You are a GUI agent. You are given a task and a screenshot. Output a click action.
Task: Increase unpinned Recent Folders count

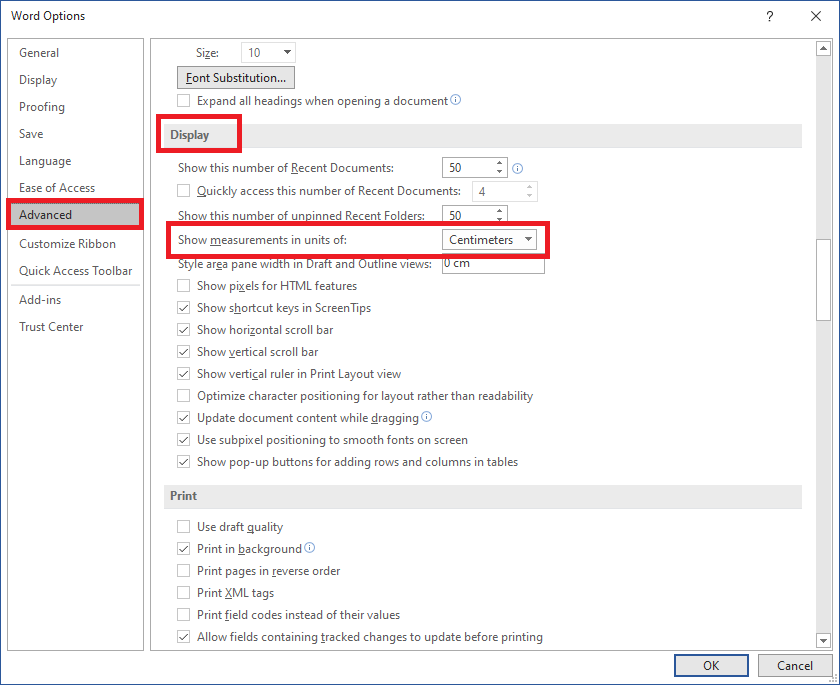click(499, 210)
